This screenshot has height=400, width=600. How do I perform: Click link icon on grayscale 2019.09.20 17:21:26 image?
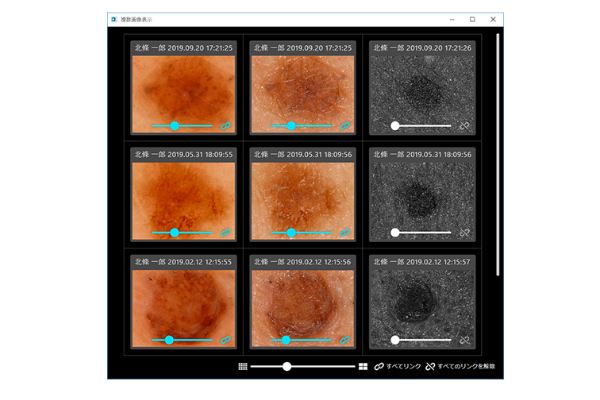tap(464, 126)
